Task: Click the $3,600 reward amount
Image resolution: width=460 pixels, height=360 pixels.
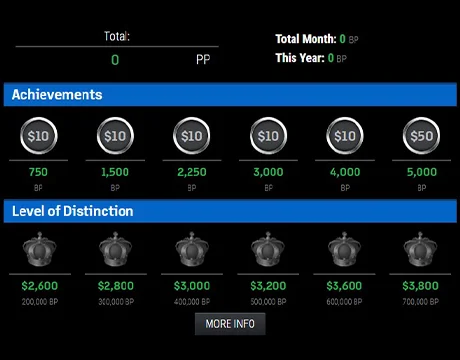Action: tap(344, 286)
